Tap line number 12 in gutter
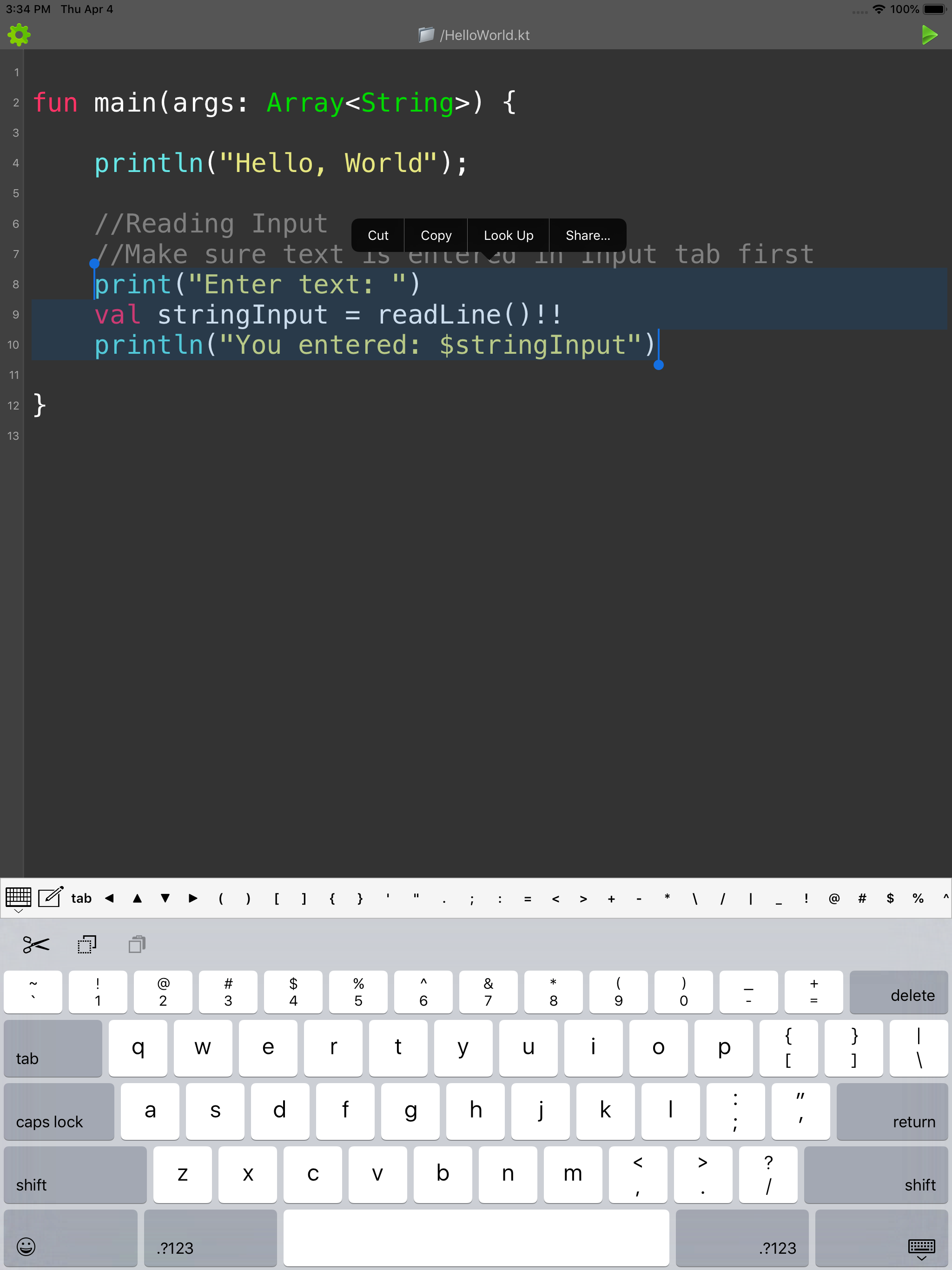The image size is (952, 1270). click(x=13, y=405)
